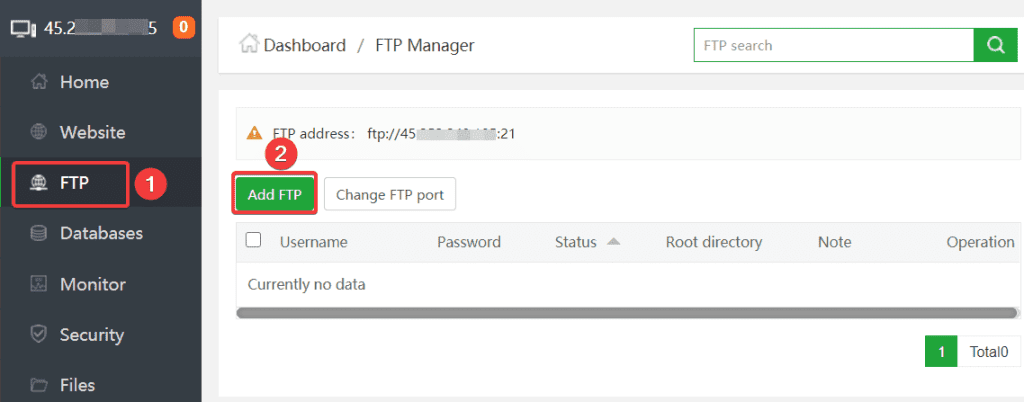1024x402 pixels.
Task: Click the Databases stack icon
Action: click(39, 234)
